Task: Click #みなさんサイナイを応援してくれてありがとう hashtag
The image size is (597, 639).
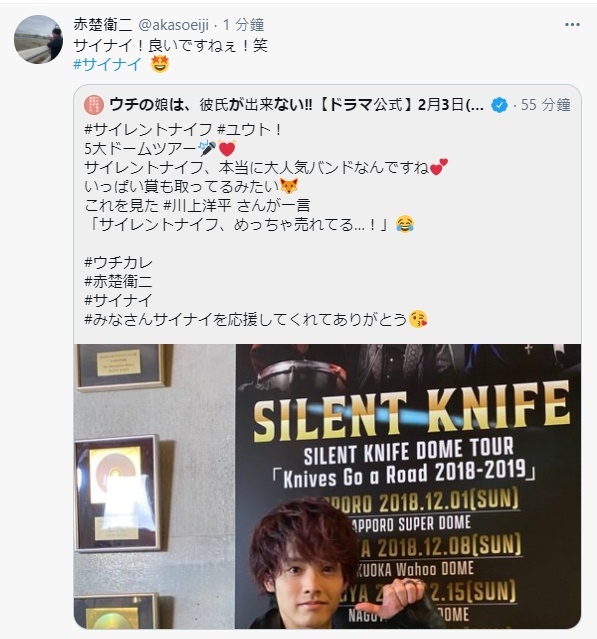Action: (246, 319)
